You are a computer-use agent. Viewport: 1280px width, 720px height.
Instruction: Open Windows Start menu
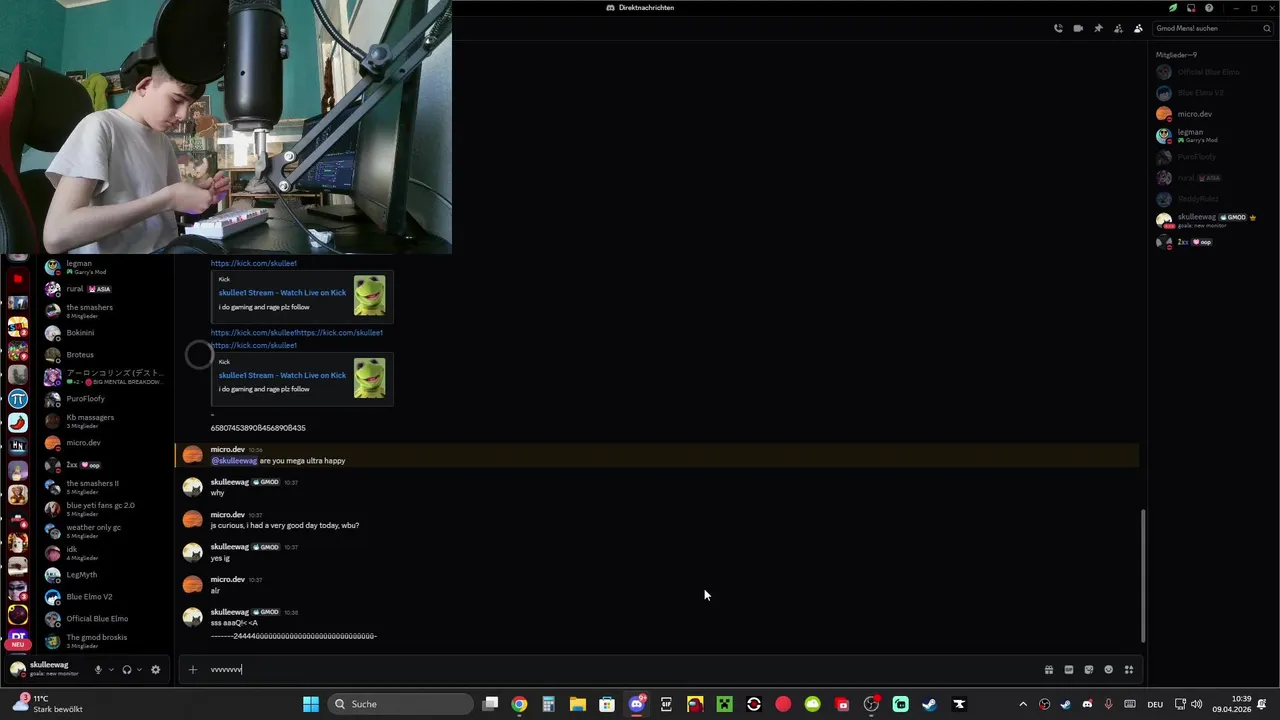pos(311,704)
